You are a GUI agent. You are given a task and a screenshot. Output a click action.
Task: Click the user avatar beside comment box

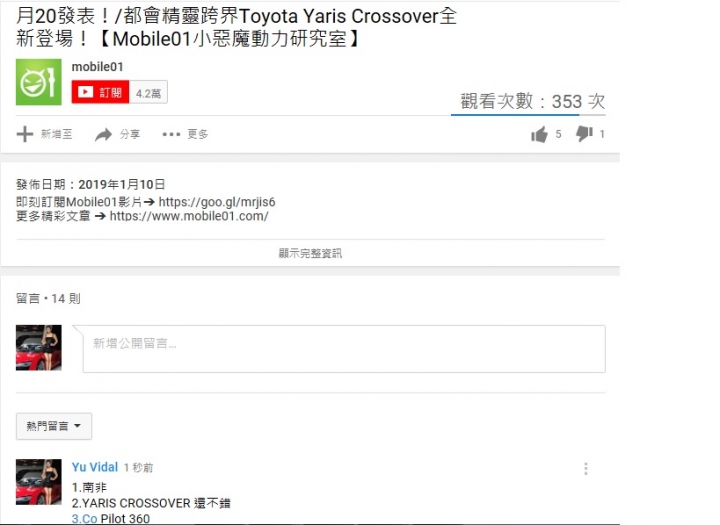point(39,348)
